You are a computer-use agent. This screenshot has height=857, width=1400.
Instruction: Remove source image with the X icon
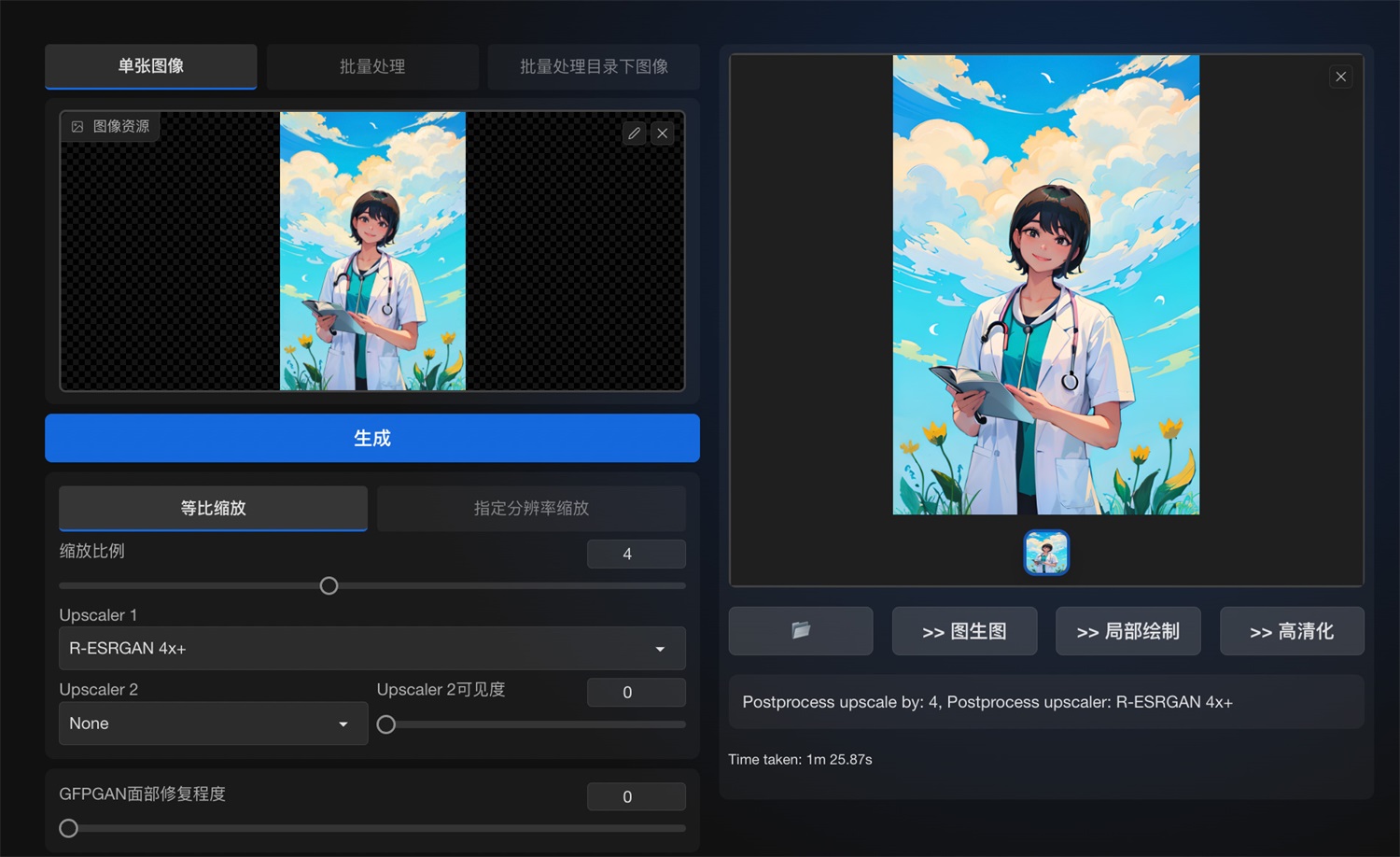pyautogui.click(x=663, y=133)
